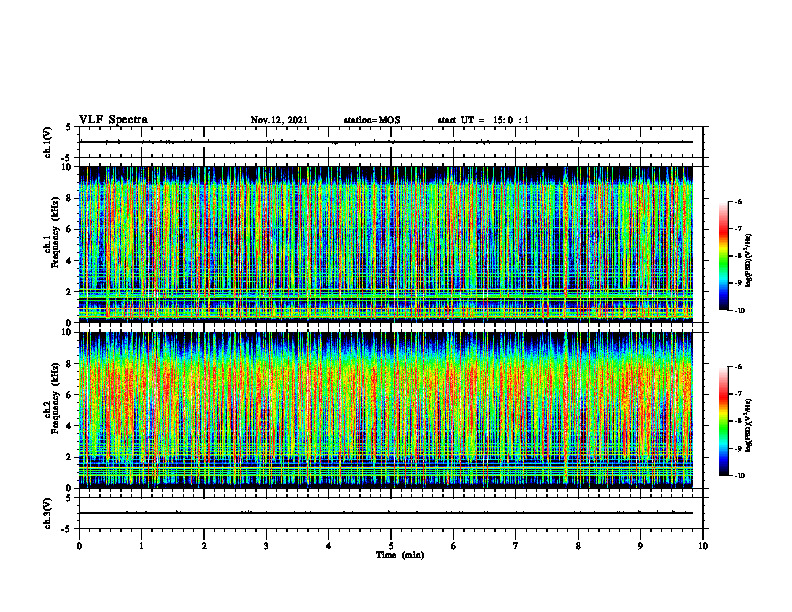Click the "station=MOS" header text
Viewport: 792px width, 612px height.
coord(372,120)
